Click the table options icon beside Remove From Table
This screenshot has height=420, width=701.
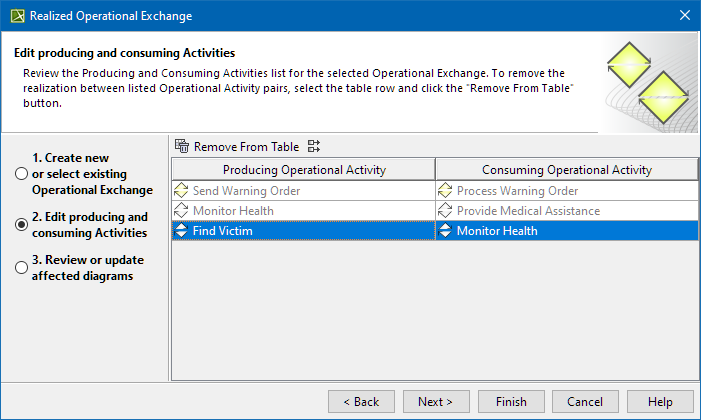pos(314,146)
